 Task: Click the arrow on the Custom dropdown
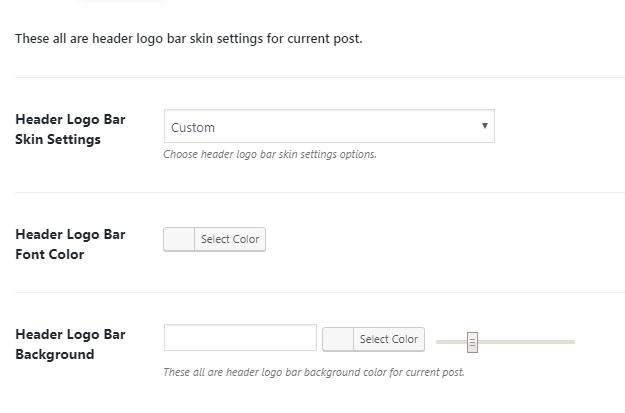[485, 126]
